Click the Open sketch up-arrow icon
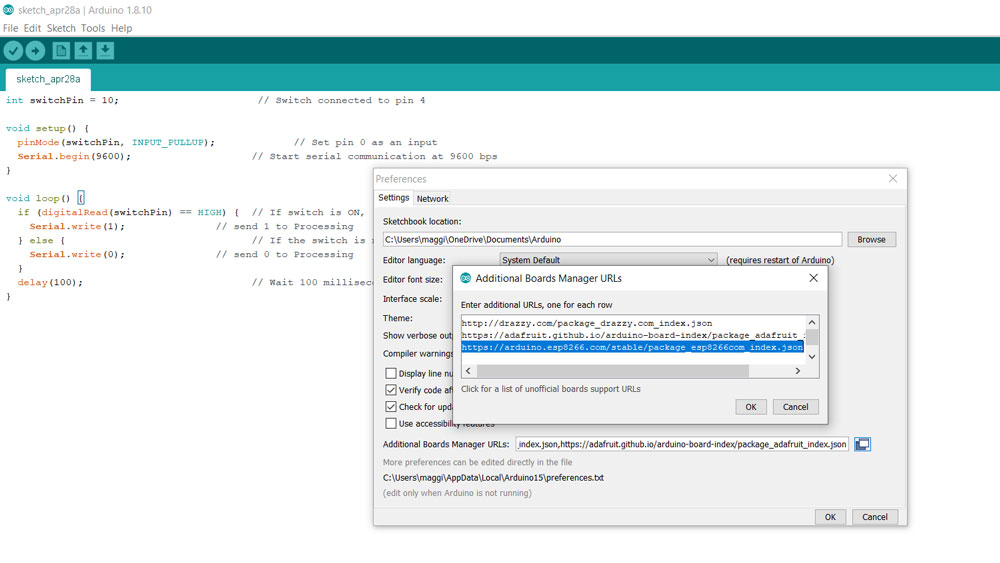Image resolution: width=1000 pixels, height=563 pixels. 83,50
